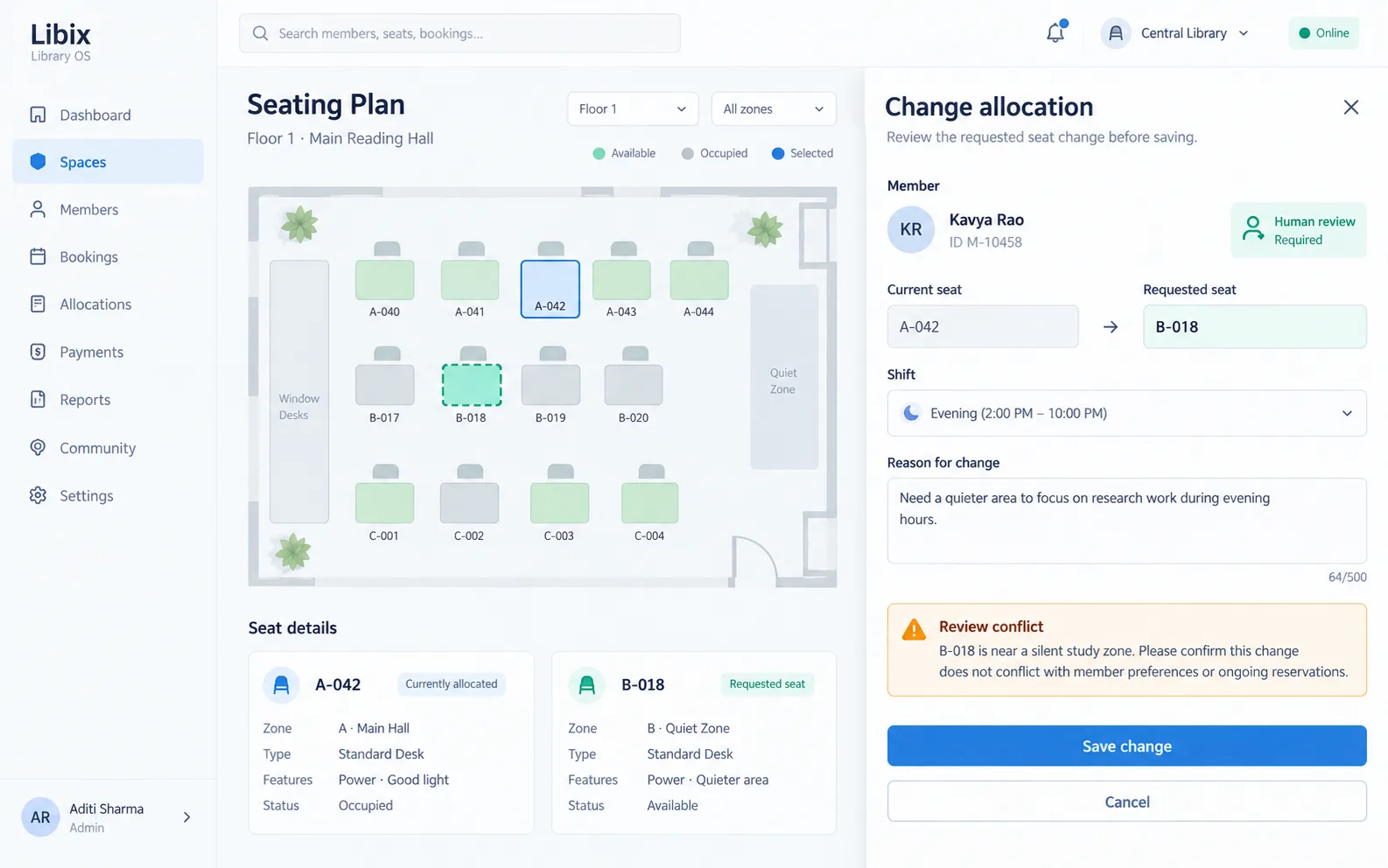
Task: Select dashed seat B-018 on plan
Action: tap(472, 385)
